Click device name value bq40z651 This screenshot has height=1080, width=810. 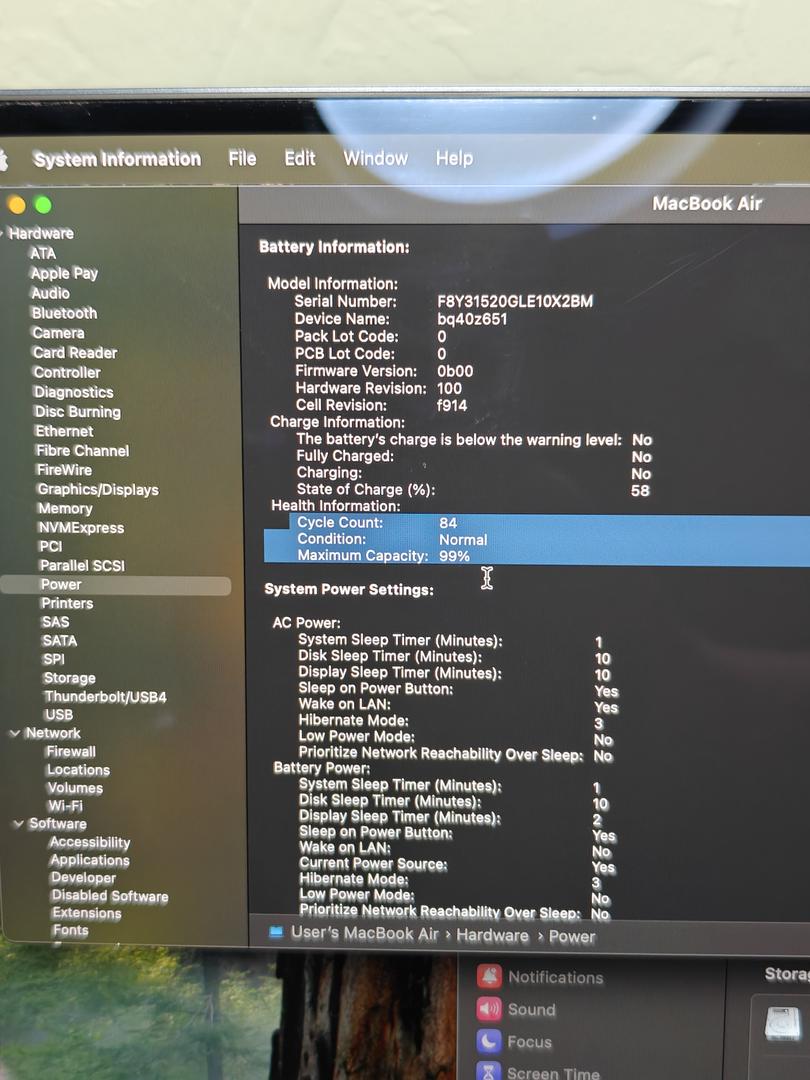472,319
